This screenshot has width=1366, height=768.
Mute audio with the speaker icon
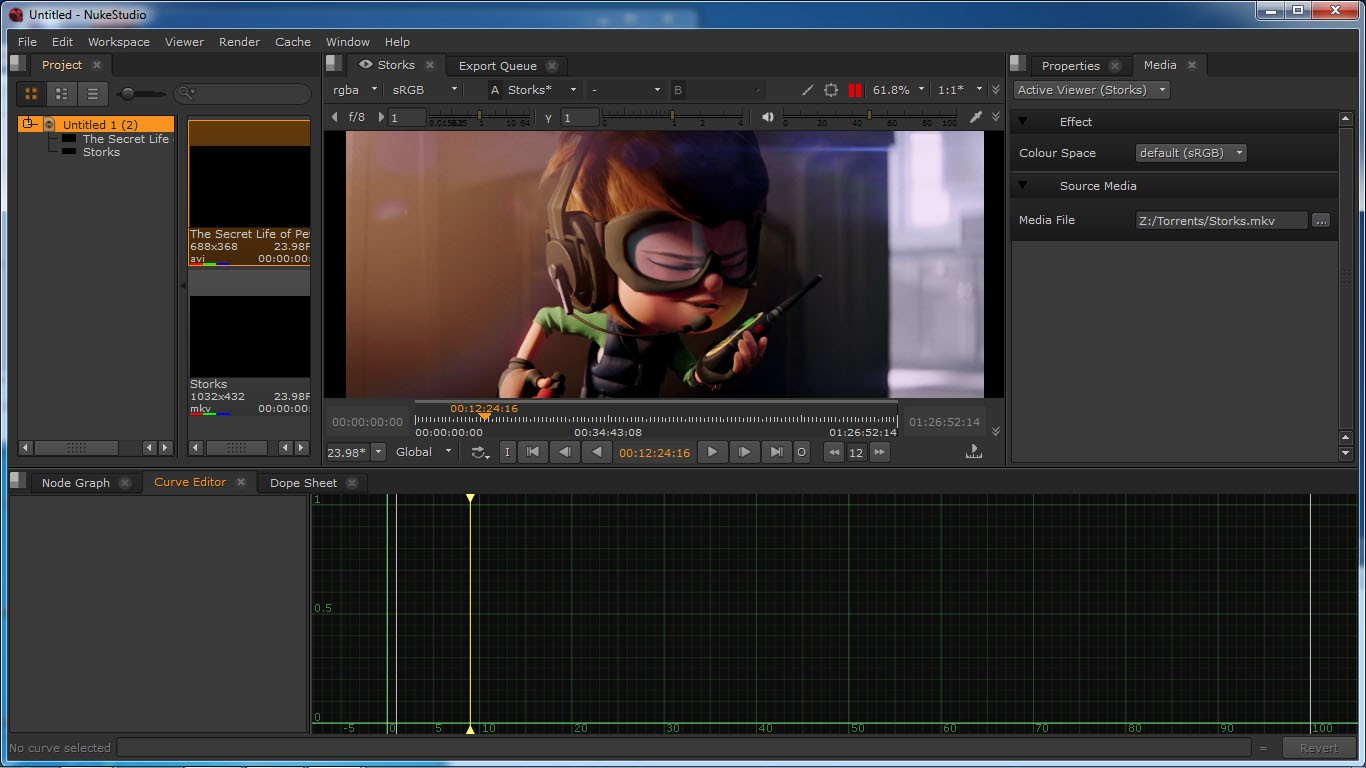coord(768,117)
